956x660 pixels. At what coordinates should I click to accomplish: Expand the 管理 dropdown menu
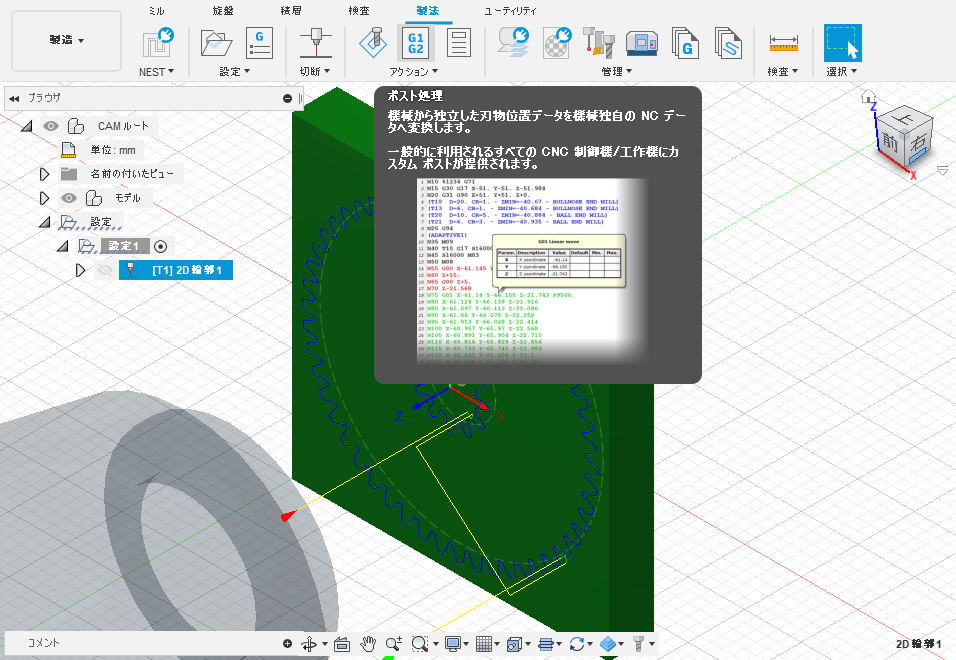coord(616,71)
